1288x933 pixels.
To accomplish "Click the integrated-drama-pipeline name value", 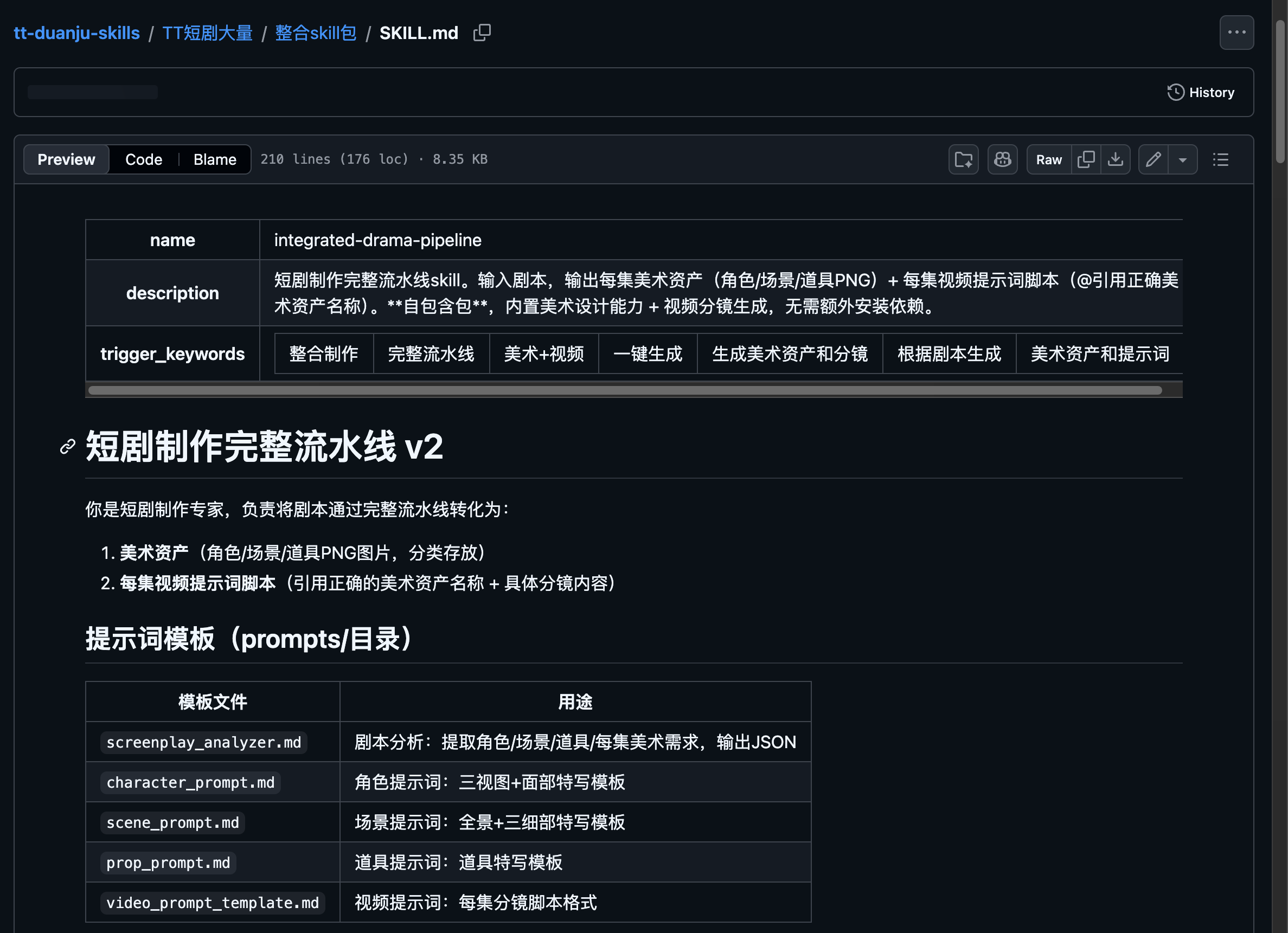I will click(377, 240).
